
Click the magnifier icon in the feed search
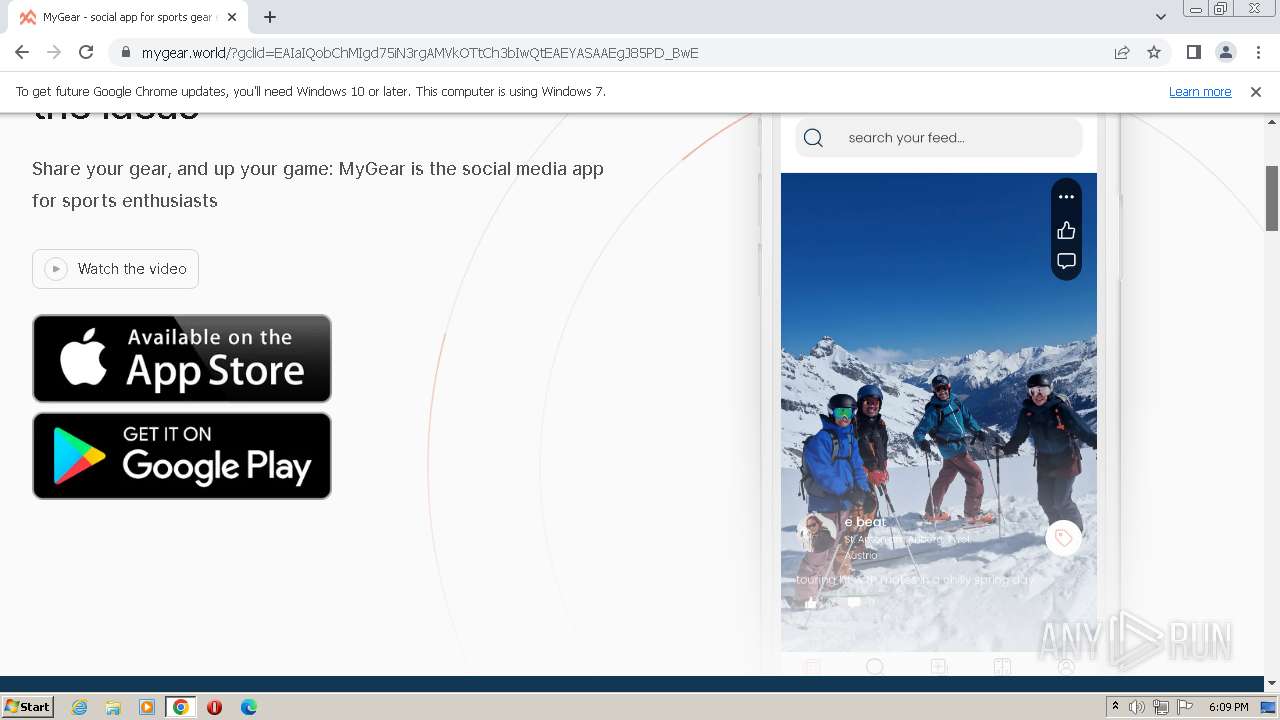(813, 138)
